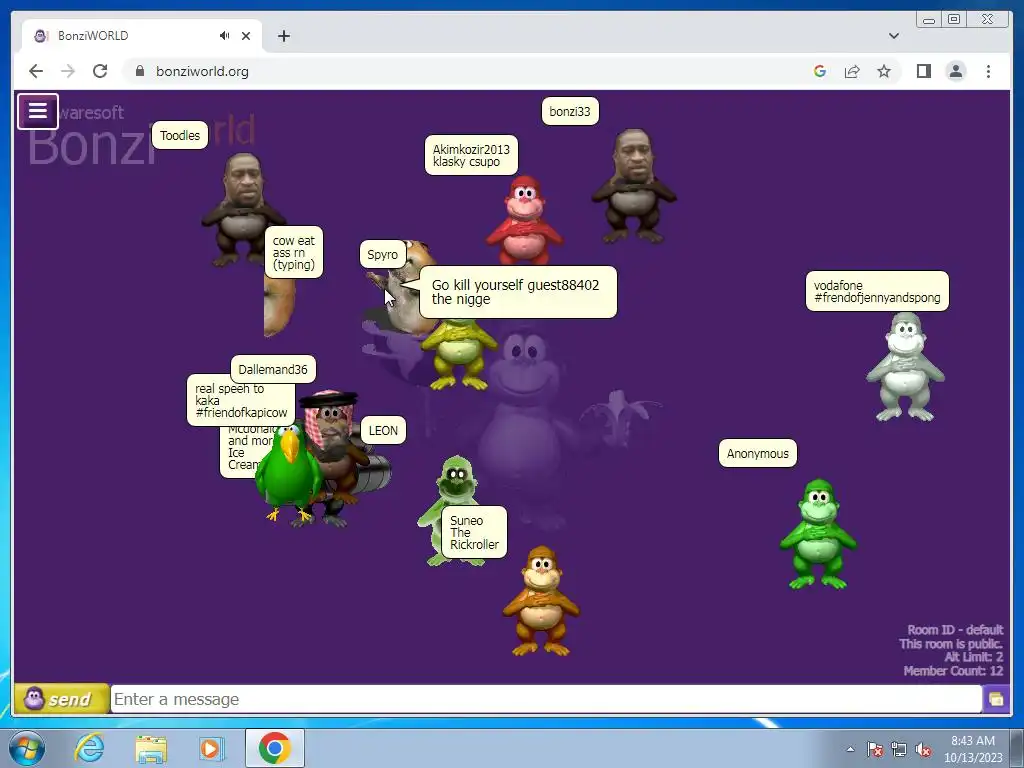Open Windows Explorer from taskbar

tap(151, 748)
